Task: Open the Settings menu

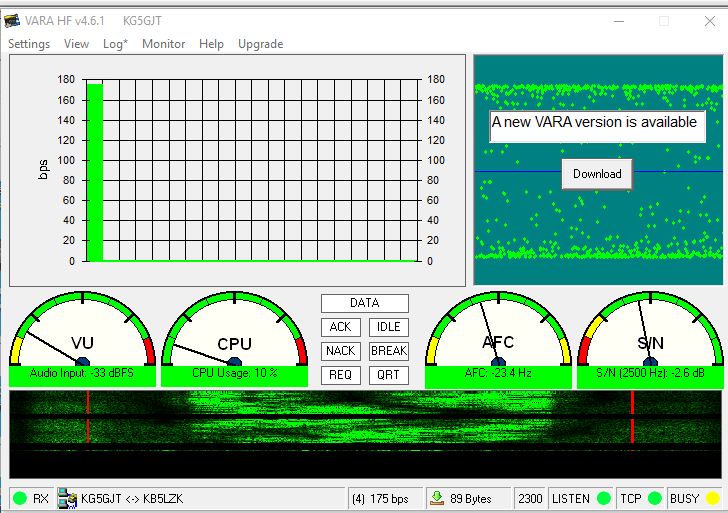Action: click(29, 44)
